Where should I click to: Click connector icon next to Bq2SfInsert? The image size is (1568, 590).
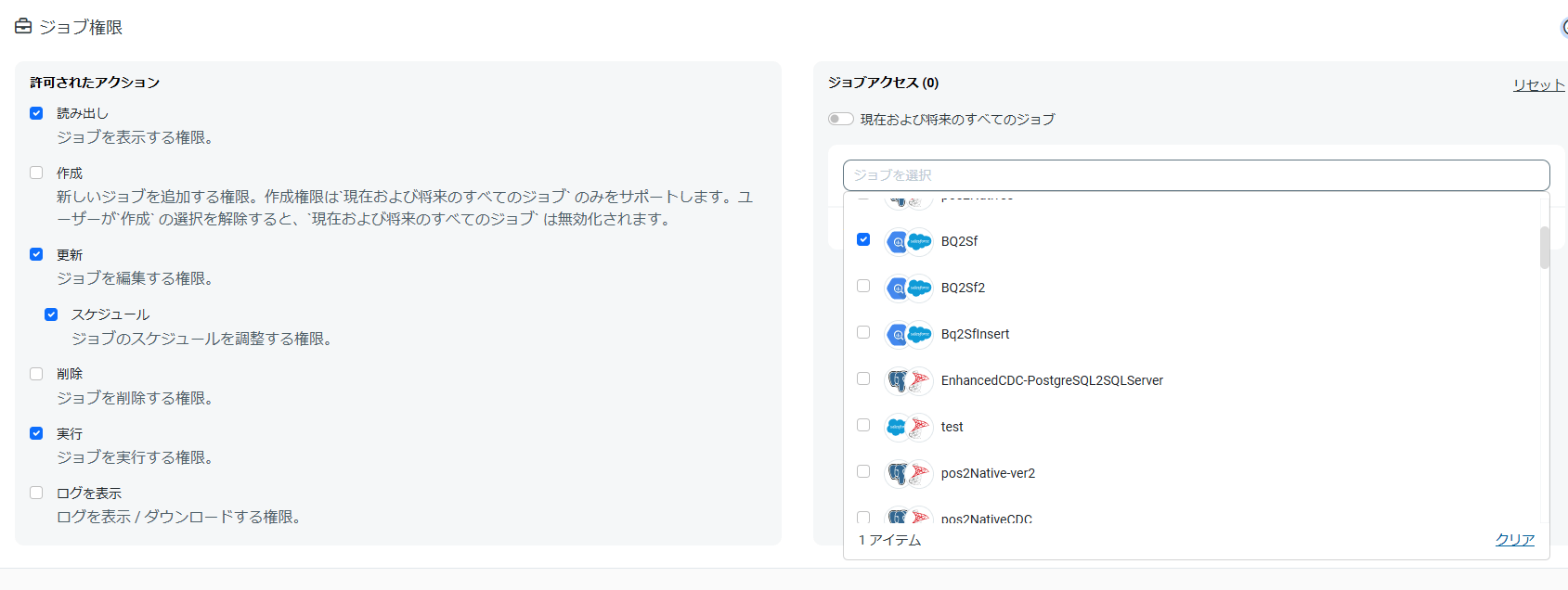click(908, 334)
